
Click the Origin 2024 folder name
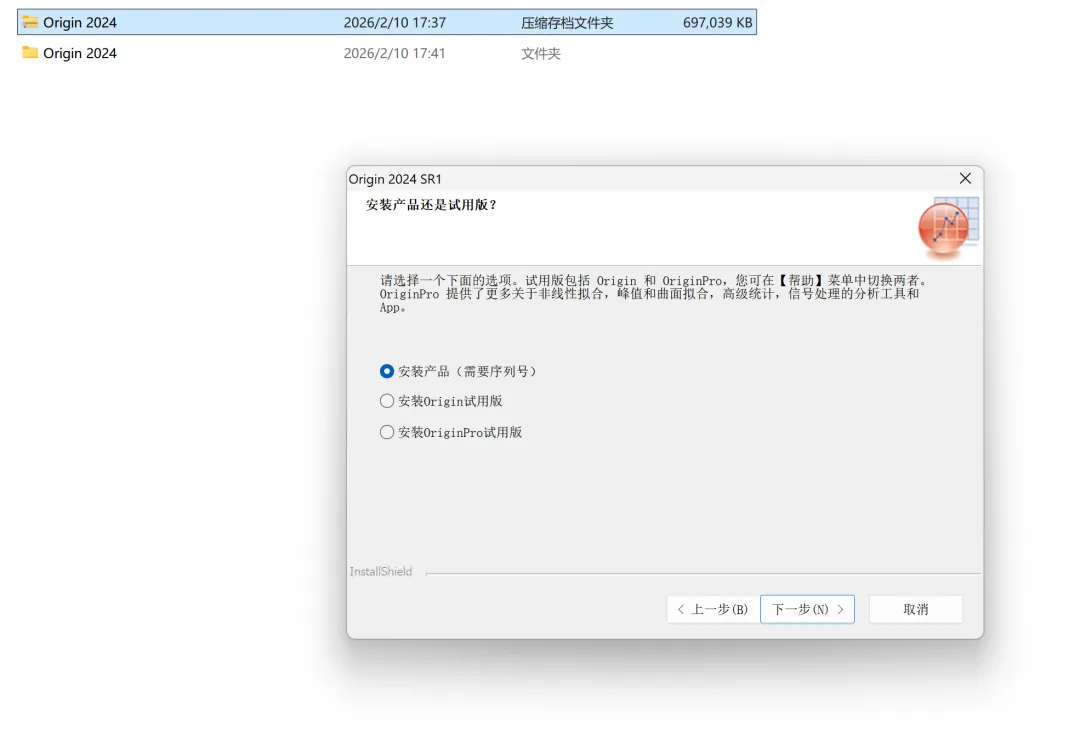[80, 53]
